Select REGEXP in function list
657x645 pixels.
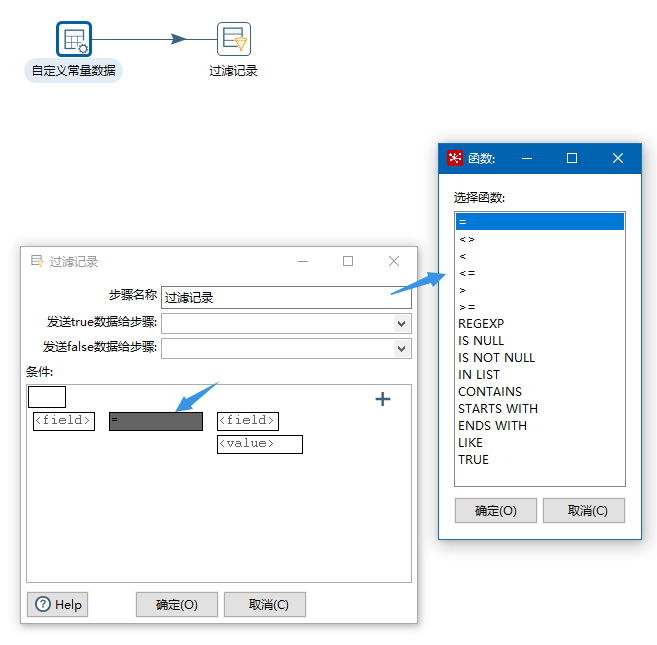pos(540,324)
